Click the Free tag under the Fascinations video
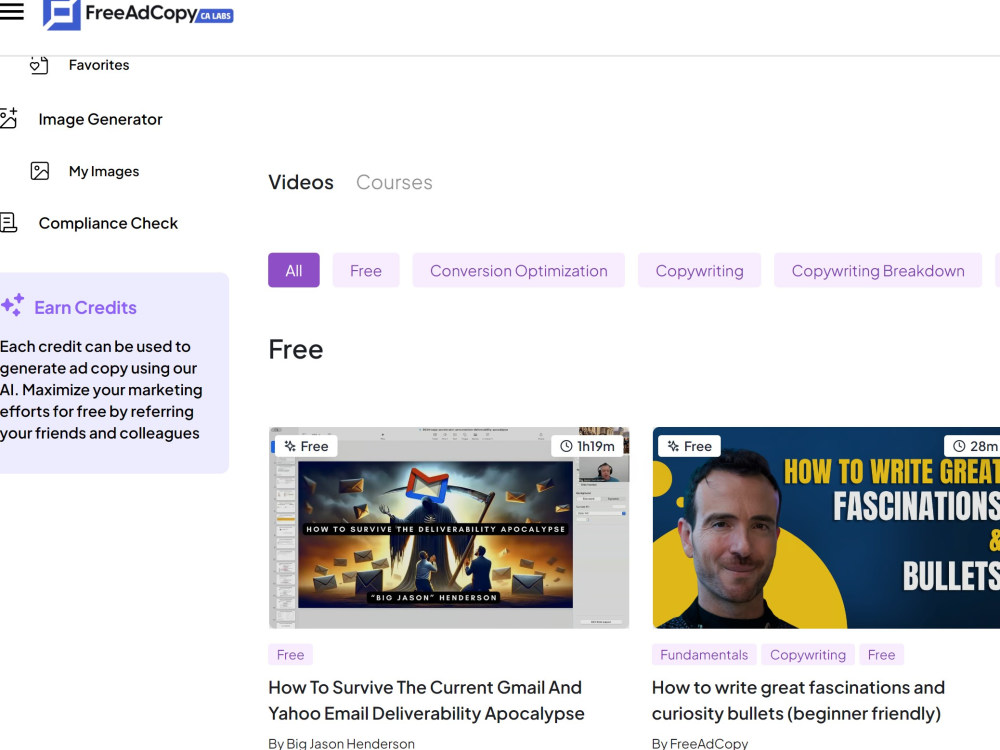Image resolution: width=1000 pixels, height=750 pixels. click(x=881, y=655)
